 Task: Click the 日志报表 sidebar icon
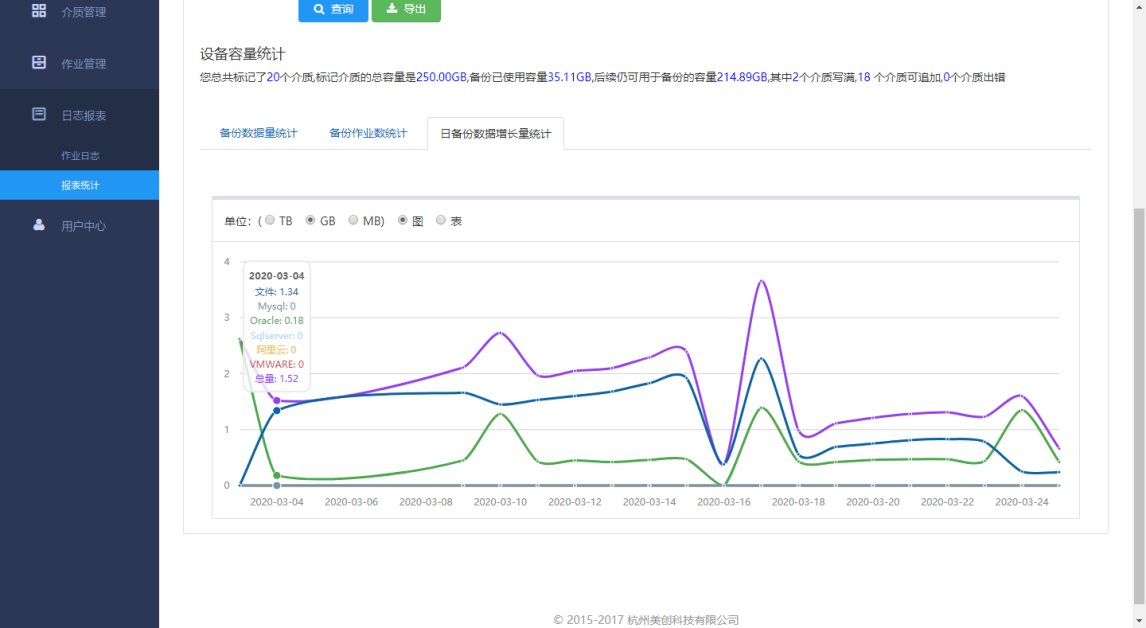click(39, 114)
